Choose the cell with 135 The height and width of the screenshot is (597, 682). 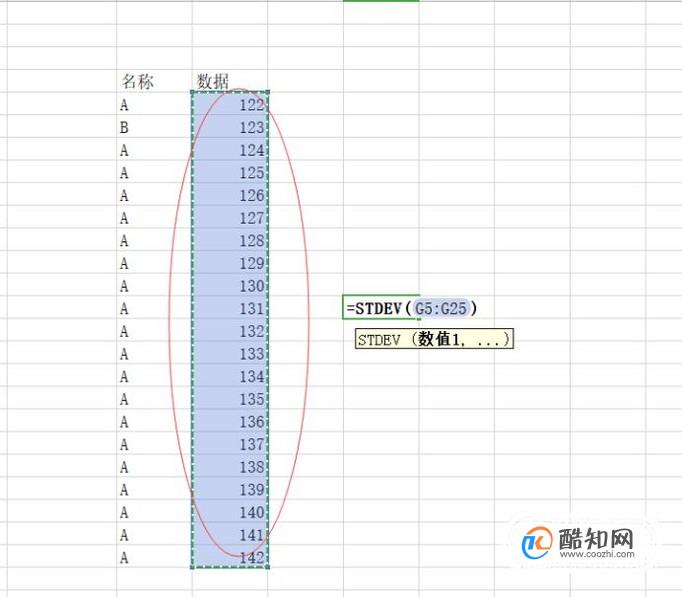[x=230, y=398]
